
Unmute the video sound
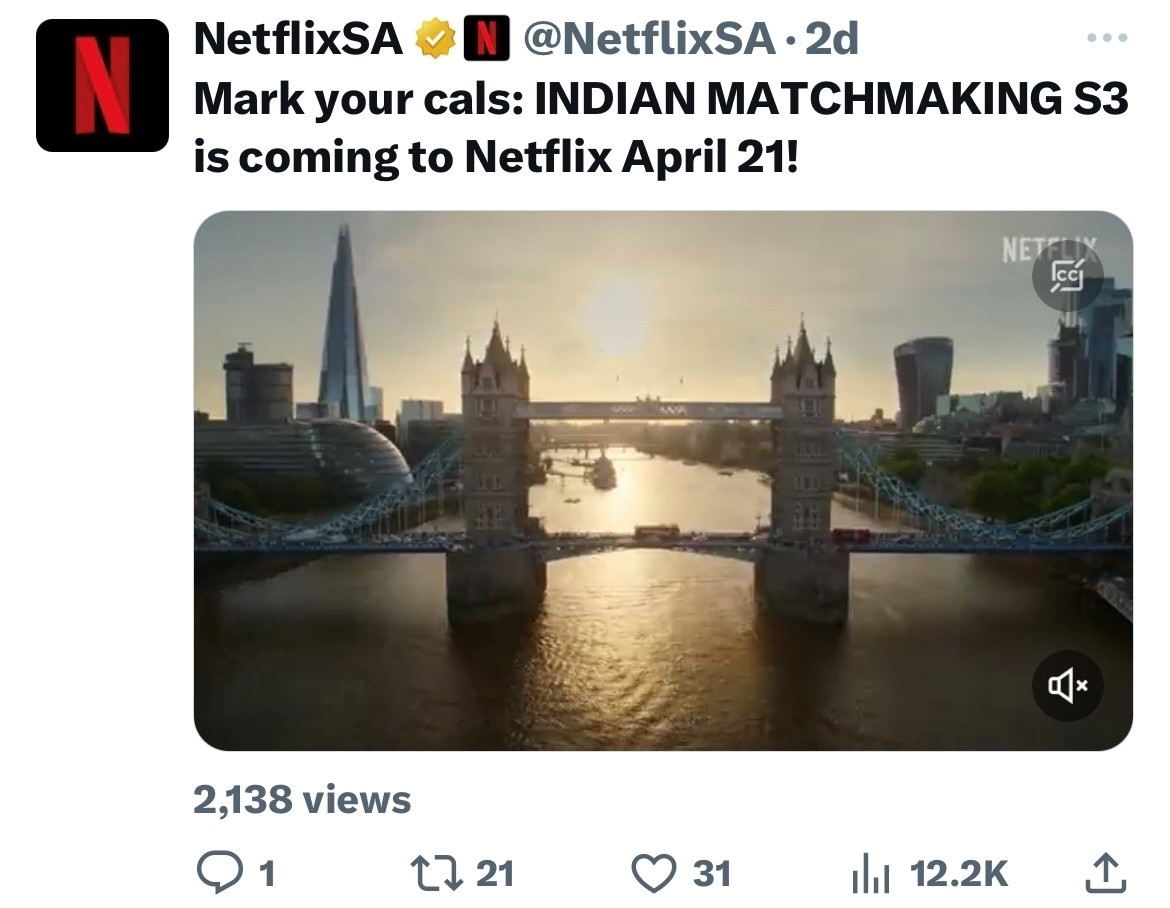(1067, 686)
